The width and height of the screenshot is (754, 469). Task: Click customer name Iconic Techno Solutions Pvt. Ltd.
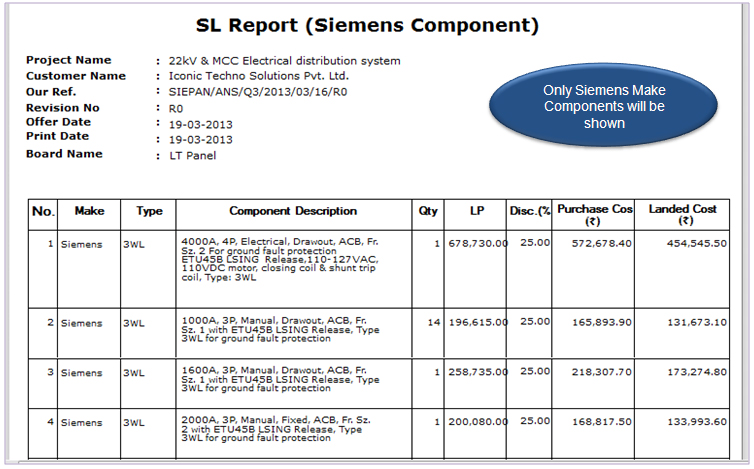259,76
